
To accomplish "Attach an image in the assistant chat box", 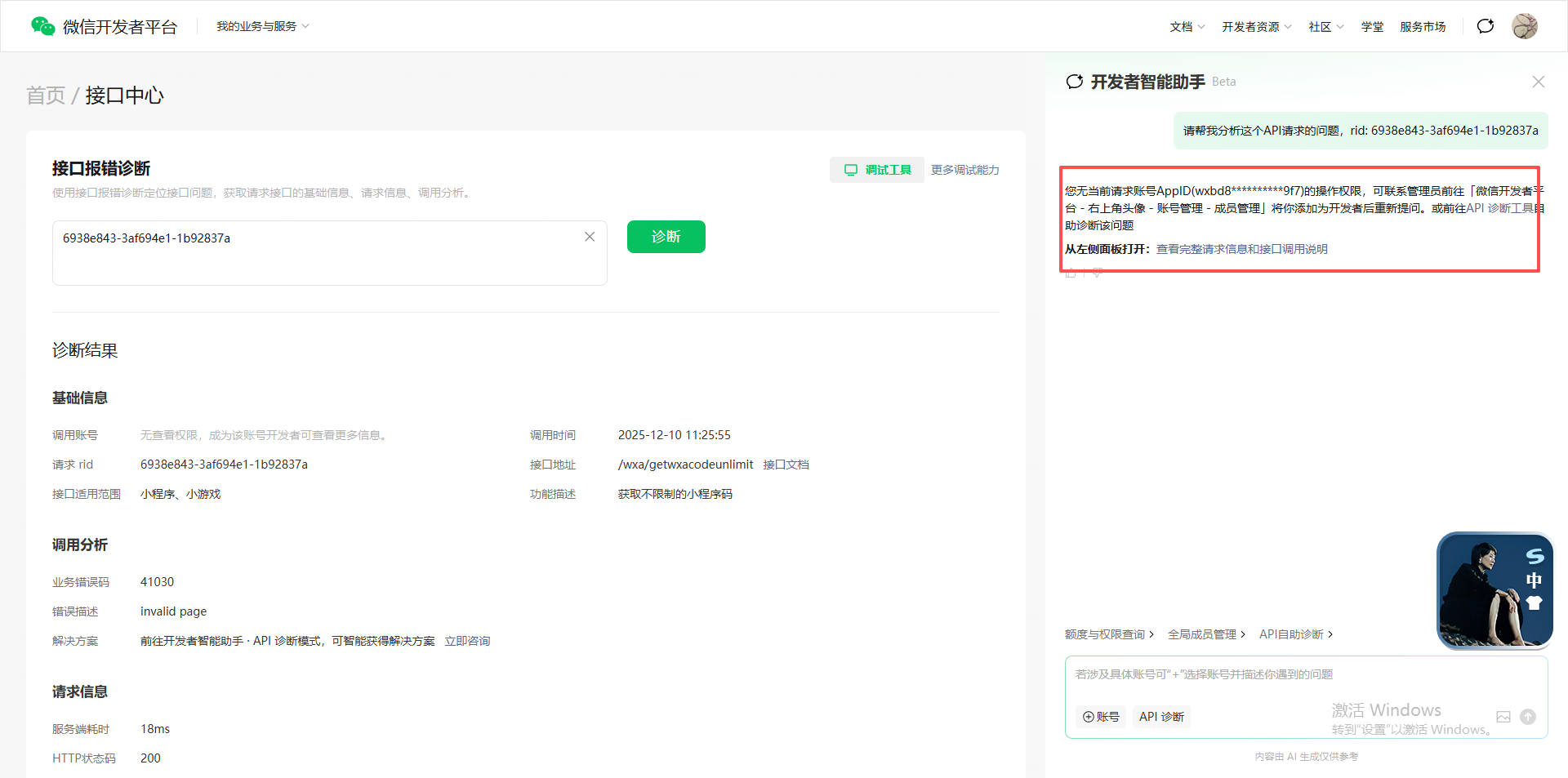I will click(1503, 717).
